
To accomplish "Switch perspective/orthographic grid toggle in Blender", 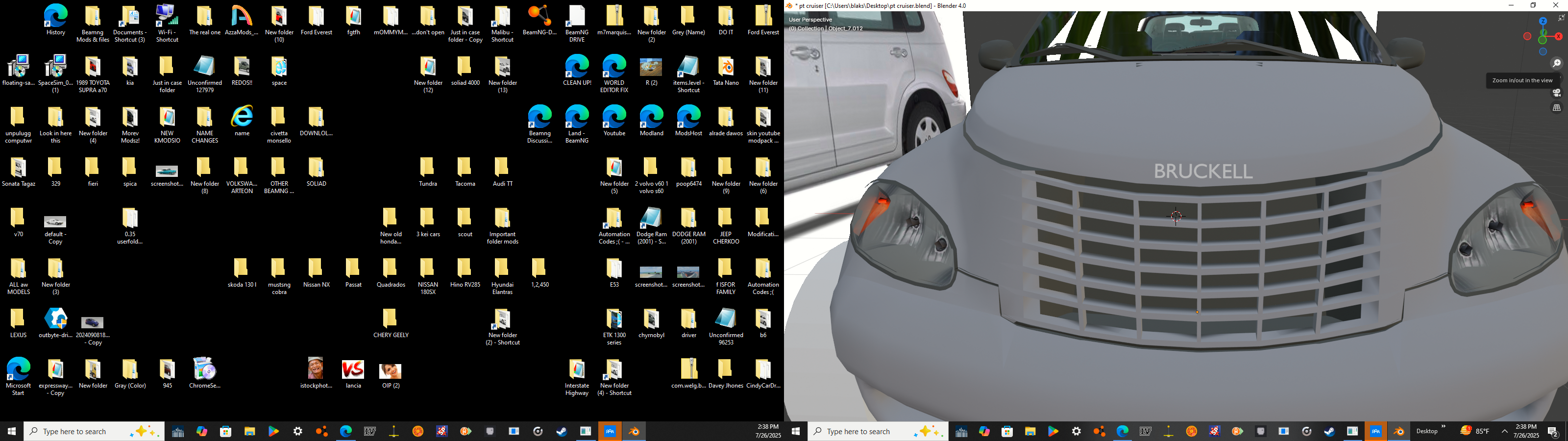I will [x=1556, y=108].
